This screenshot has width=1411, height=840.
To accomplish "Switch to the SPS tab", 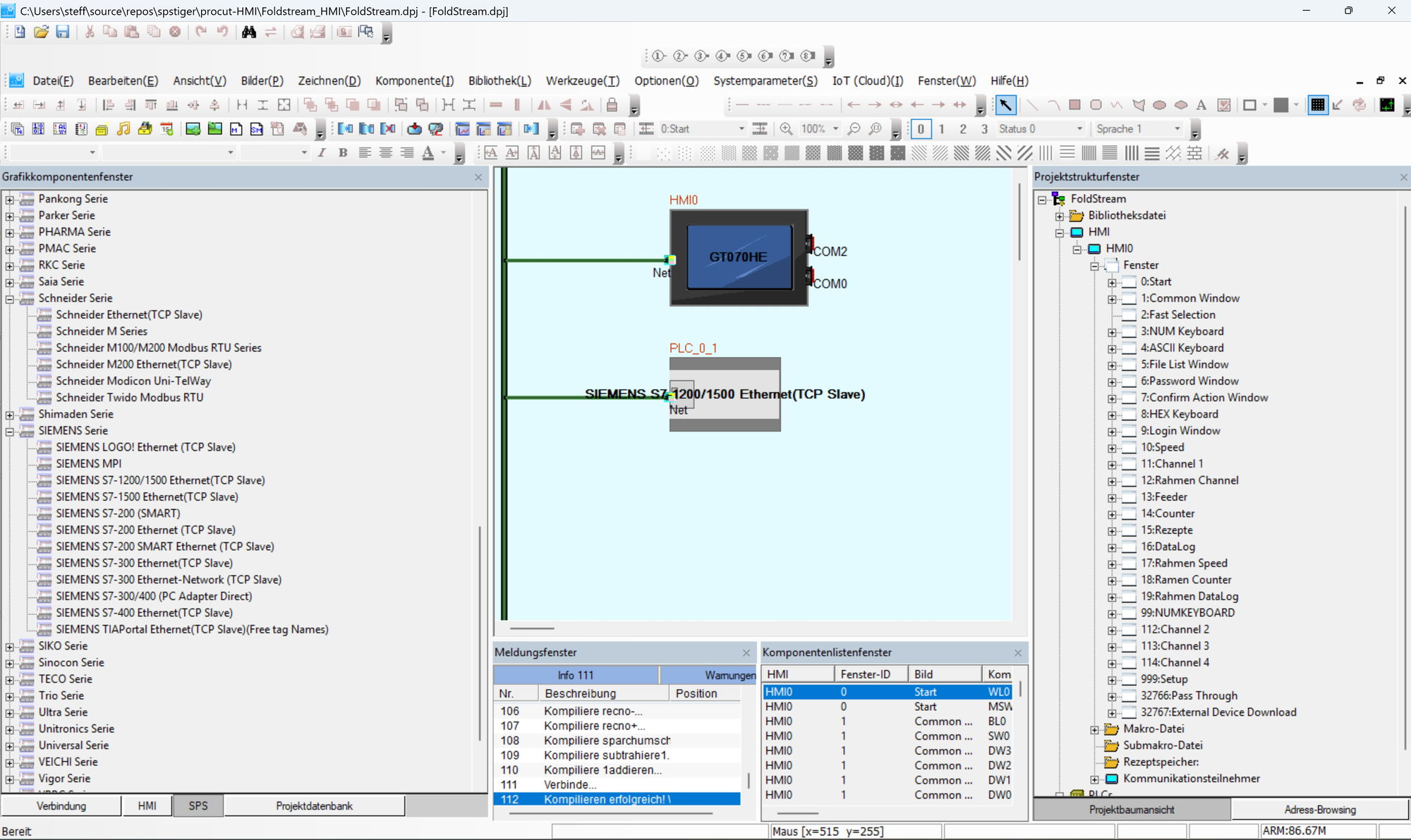I will (198, 805).
